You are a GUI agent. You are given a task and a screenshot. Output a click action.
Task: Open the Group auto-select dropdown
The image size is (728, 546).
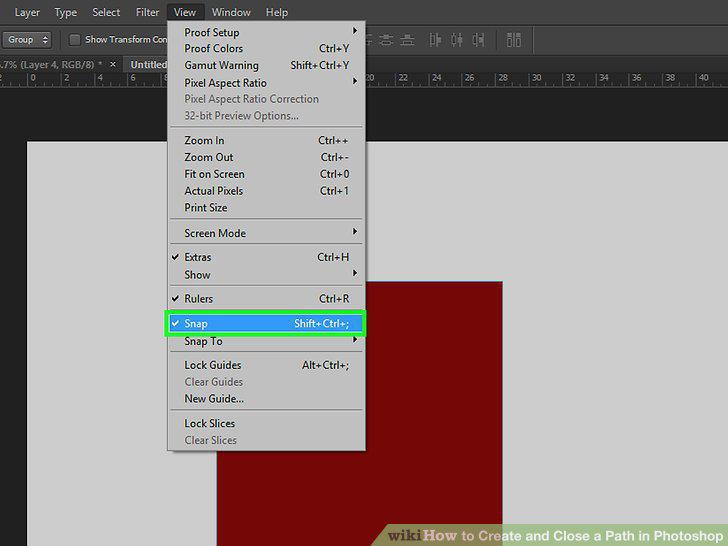click(27, 39)
